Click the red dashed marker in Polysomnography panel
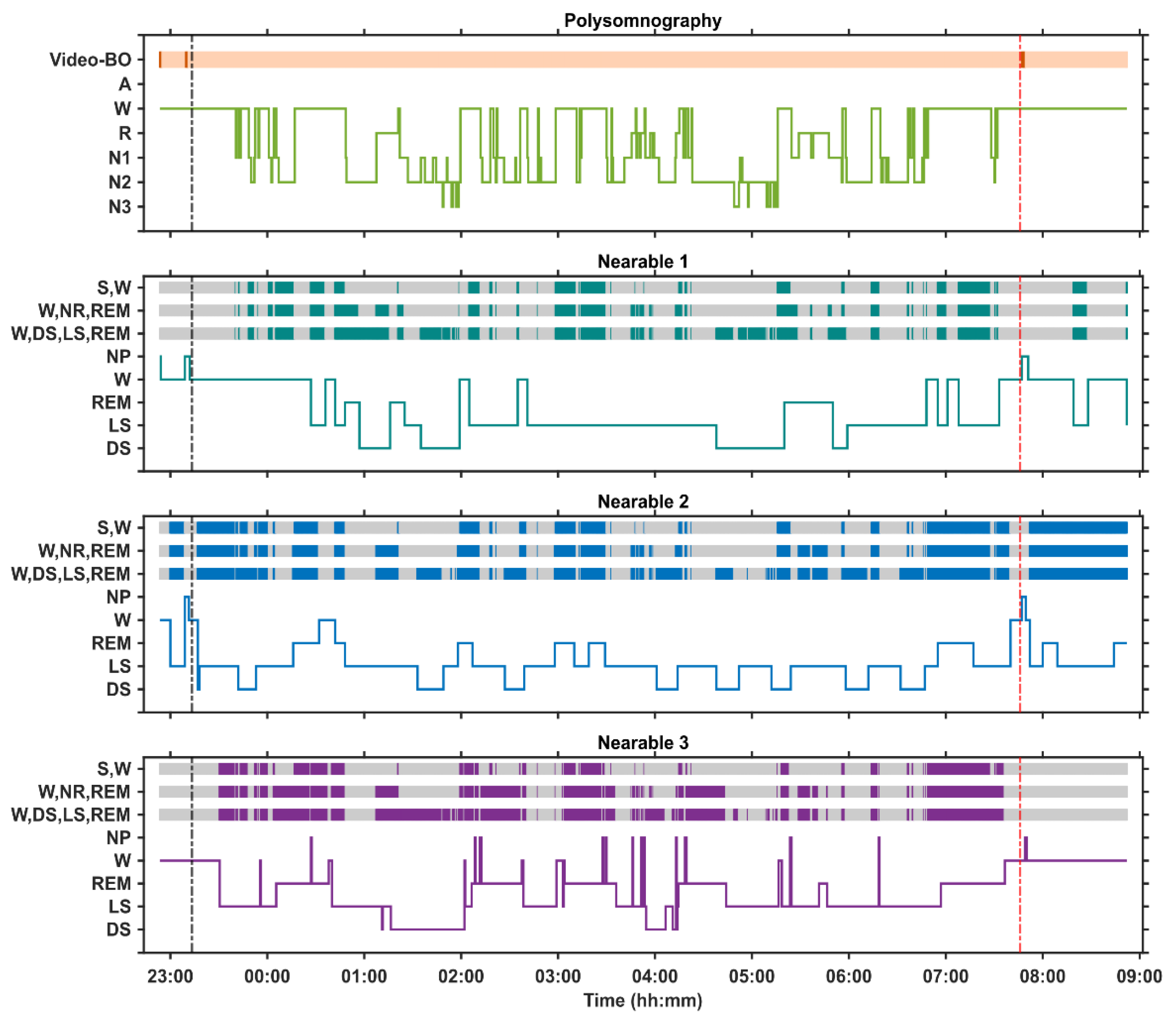This screenshot has width=1176, height=1019. (1020, 133)
